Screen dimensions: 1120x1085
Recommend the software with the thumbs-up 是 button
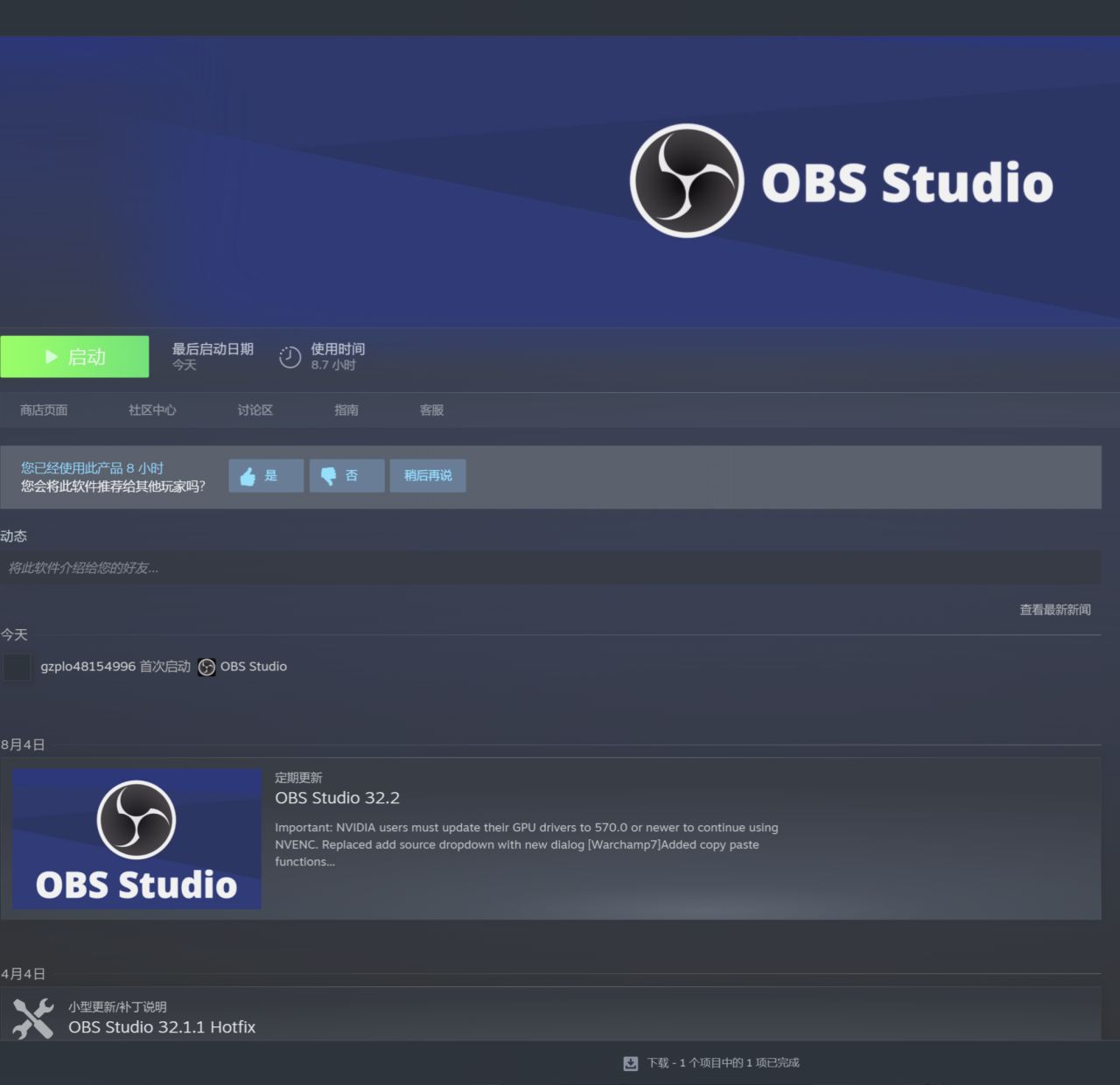266,476
